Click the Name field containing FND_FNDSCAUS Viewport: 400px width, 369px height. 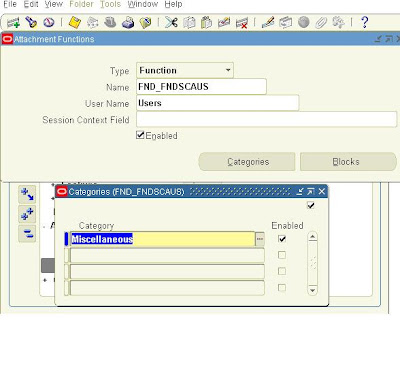[201, 87]
